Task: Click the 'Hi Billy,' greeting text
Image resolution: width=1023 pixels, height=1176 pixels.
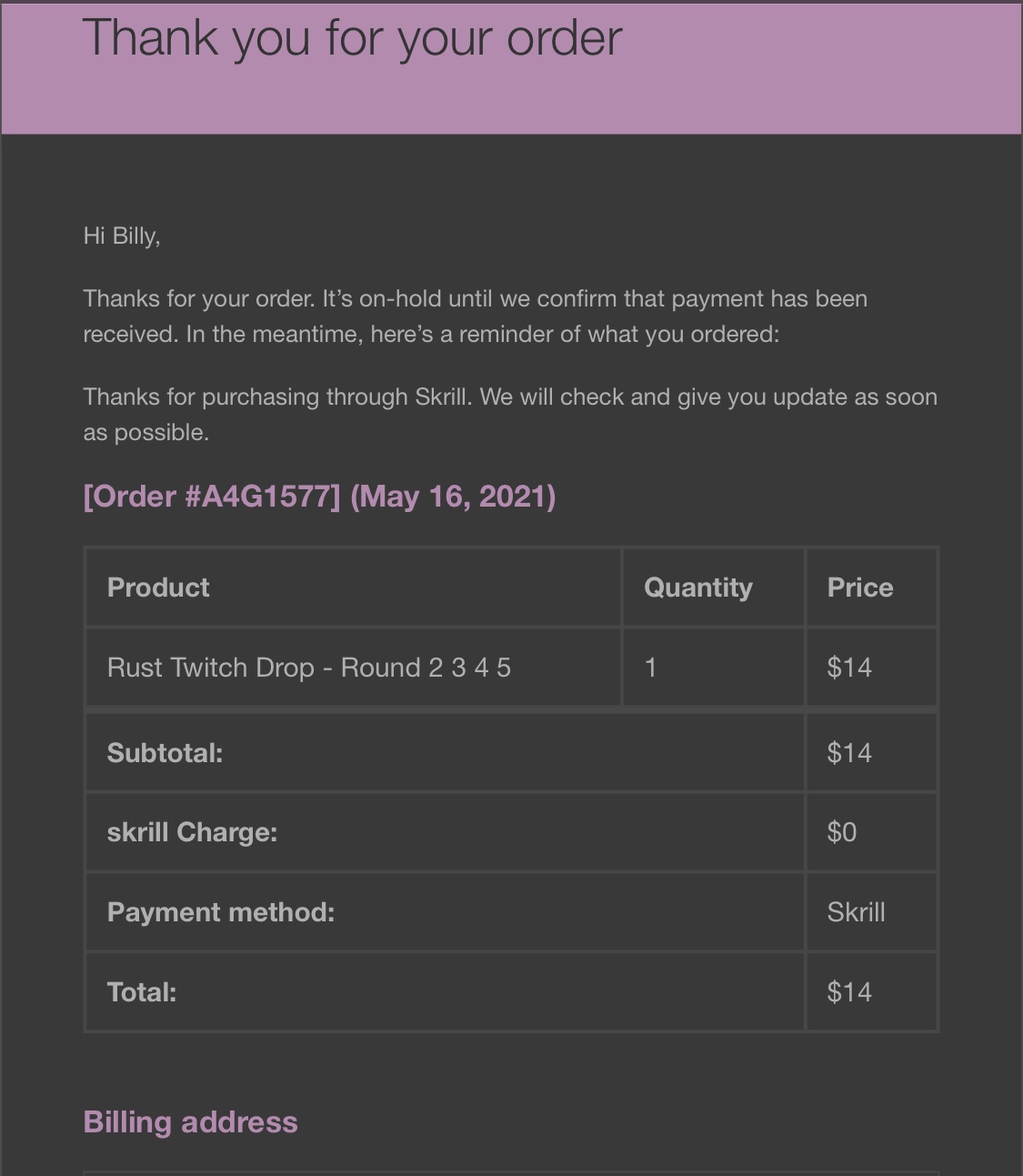Action: tap(122, 236)
